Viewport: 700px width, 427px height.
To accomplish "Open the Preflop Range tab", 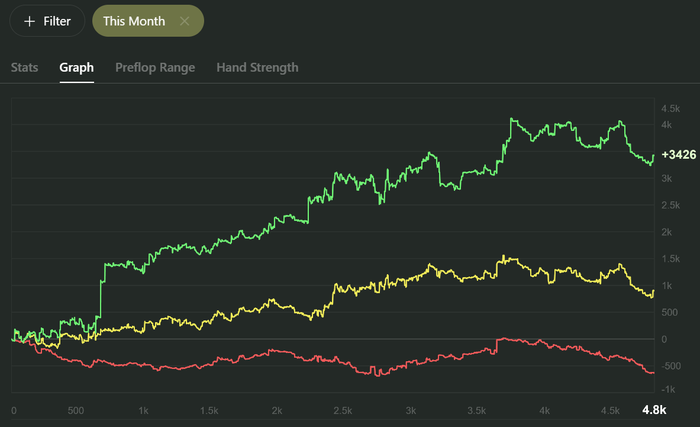I will click(155, 67).
